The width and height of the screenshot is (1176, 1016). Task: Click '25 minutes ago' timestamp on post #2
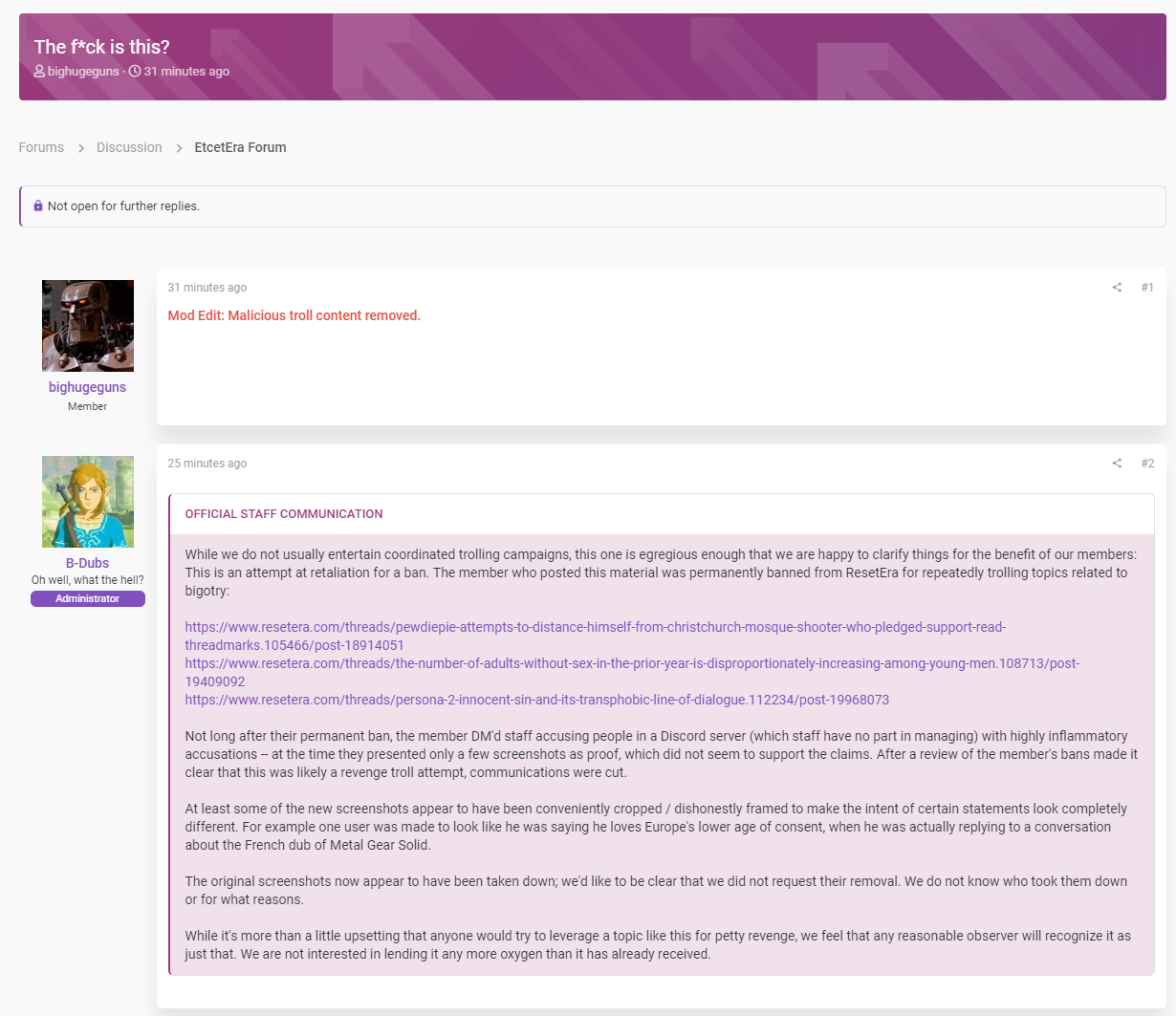[x=207, y=464]
